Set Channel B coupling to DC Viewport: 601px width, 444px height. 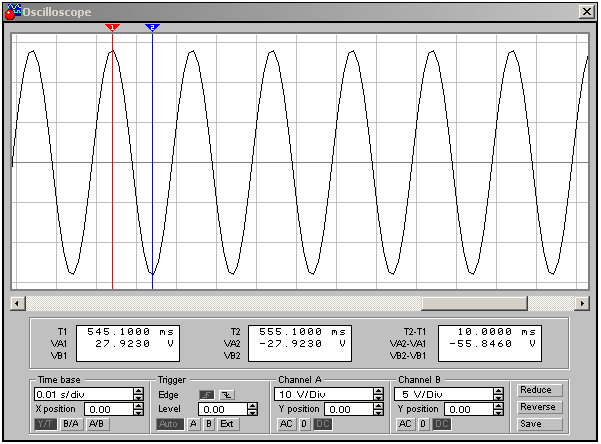[x=442, y=424]
